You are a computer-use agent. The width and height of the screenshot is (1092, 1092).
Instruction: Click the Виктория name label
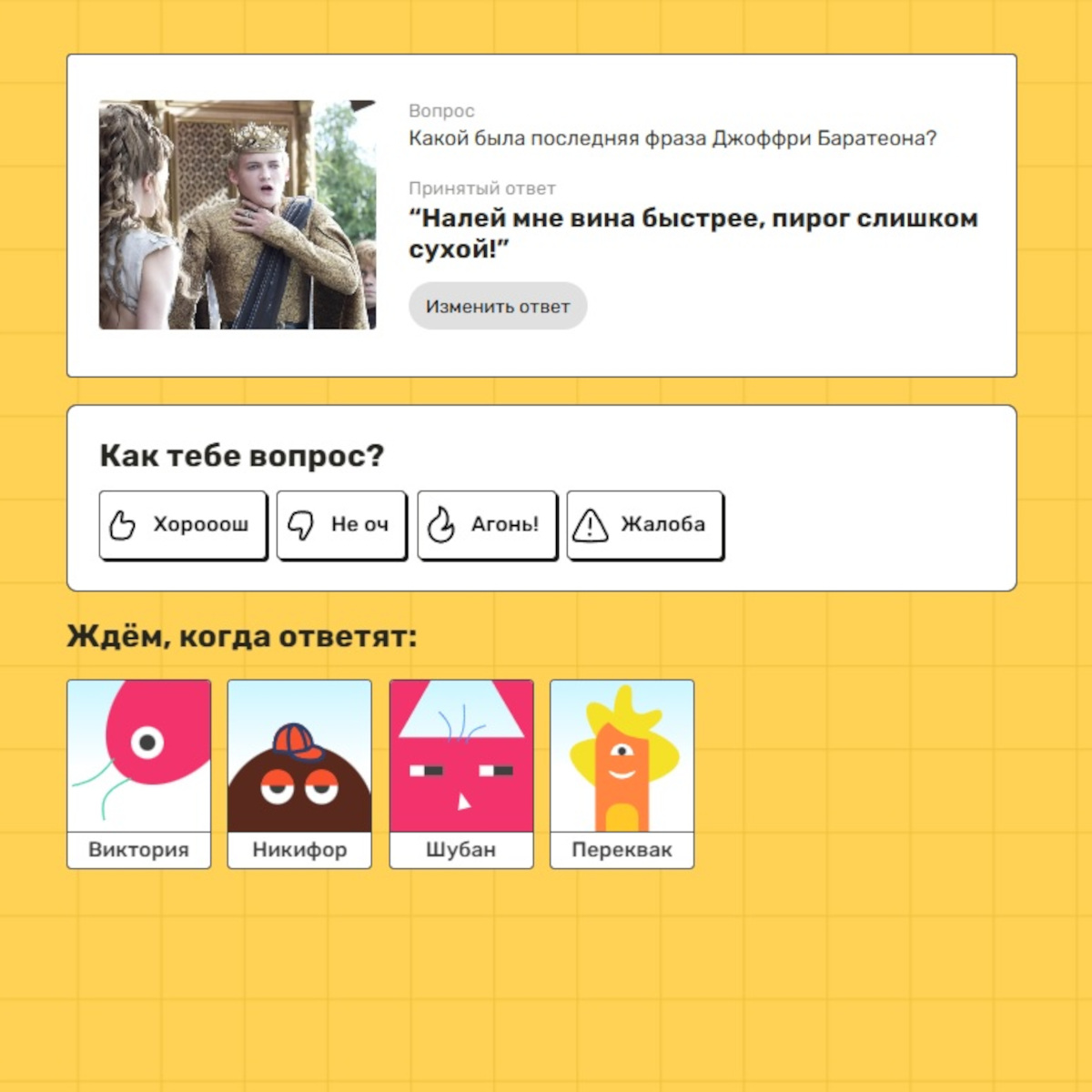[x=139, y=850]
